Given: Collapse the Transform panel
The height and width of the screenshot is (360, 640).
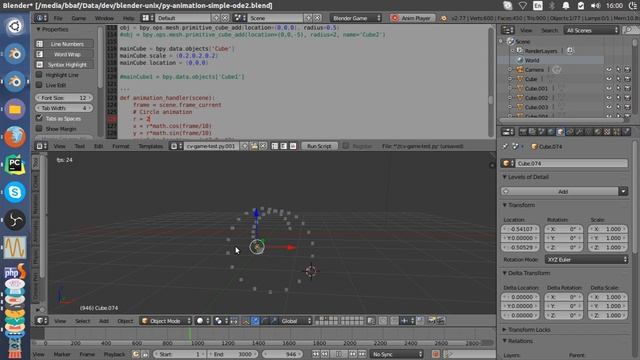Looking at the screenshot, I should click(x=504, y=205).
